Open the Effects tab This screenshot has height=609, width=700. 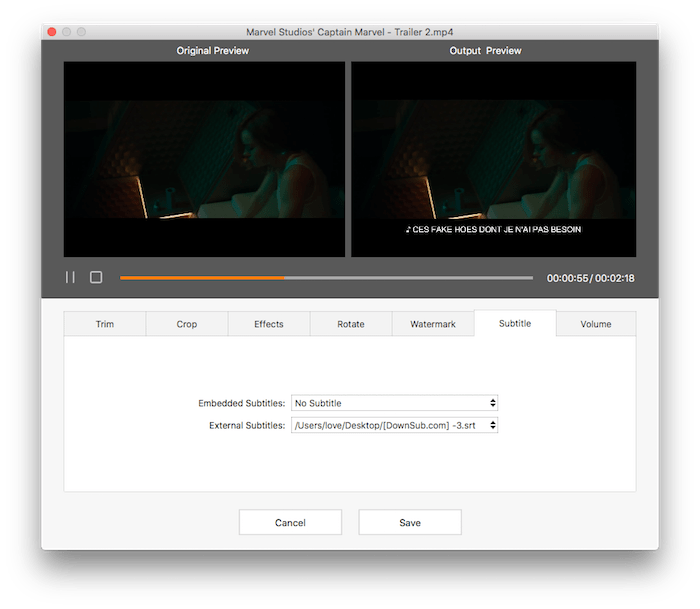click(x=269, y=324)
